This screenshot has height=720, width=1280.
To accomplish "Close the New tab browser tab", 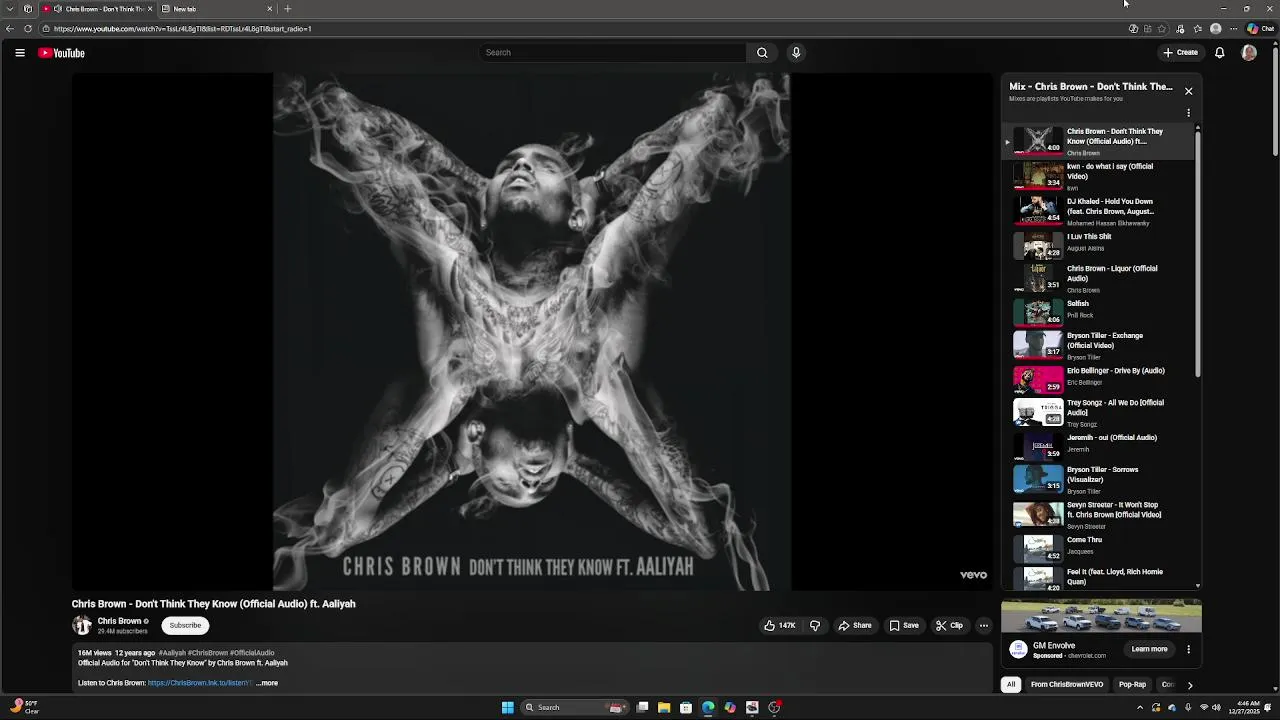I will pyautogui.click(x=269, y=9).
